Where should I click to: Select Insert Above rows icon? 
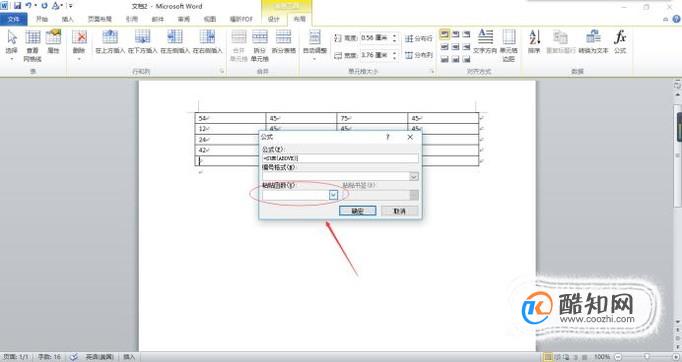pyautogui.click(x=110, y=42)
